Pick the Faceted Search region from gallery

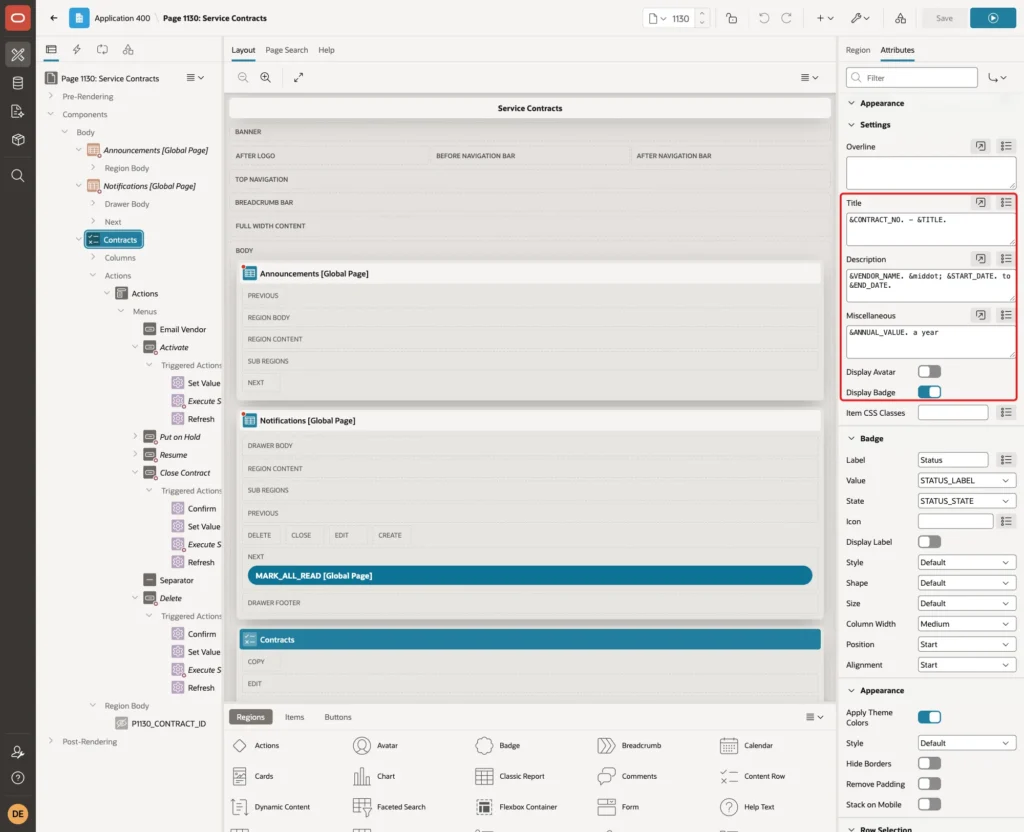click(x=389, y=807)
